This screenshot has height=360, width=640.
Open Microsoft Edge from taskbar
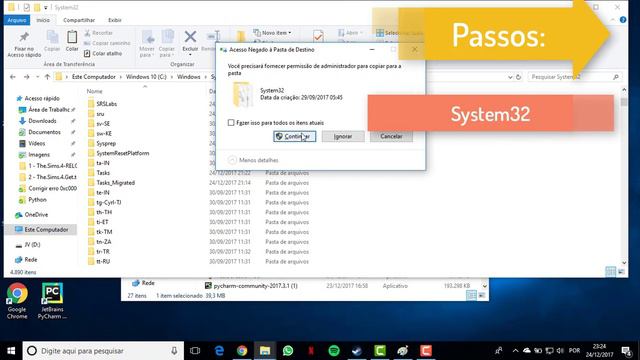click(219, 351)
